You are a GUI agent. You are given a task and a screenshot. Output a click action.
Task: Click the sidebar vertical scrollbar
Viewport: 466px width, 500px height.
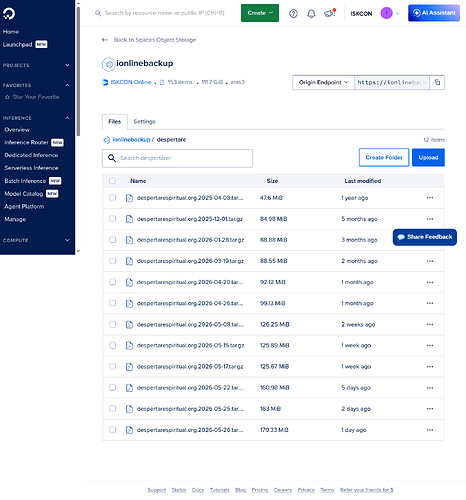[x=78, y=72]
